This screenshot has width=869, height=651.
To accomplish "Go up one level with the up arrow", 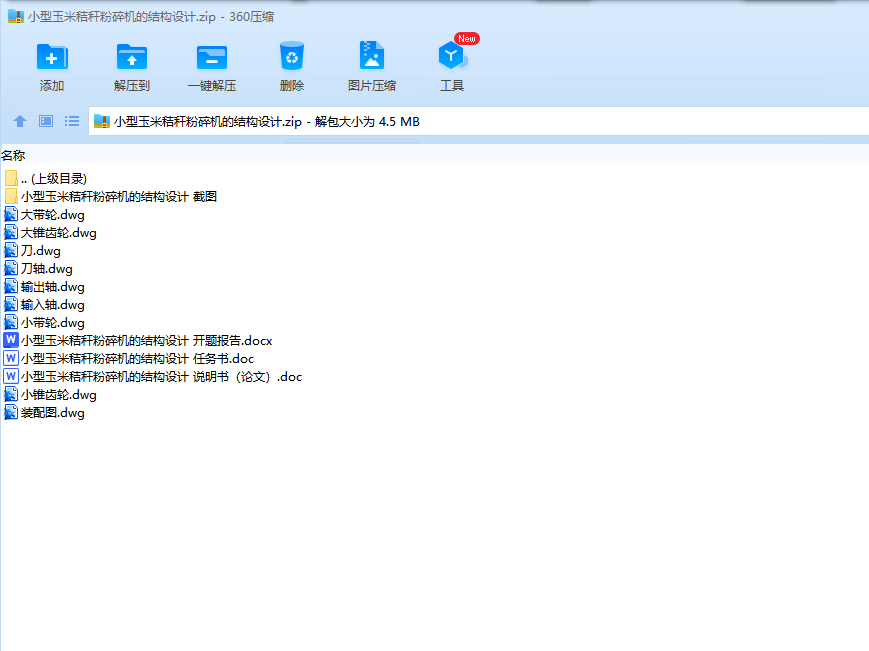I will pyautogui.click(x=20, y=121).
